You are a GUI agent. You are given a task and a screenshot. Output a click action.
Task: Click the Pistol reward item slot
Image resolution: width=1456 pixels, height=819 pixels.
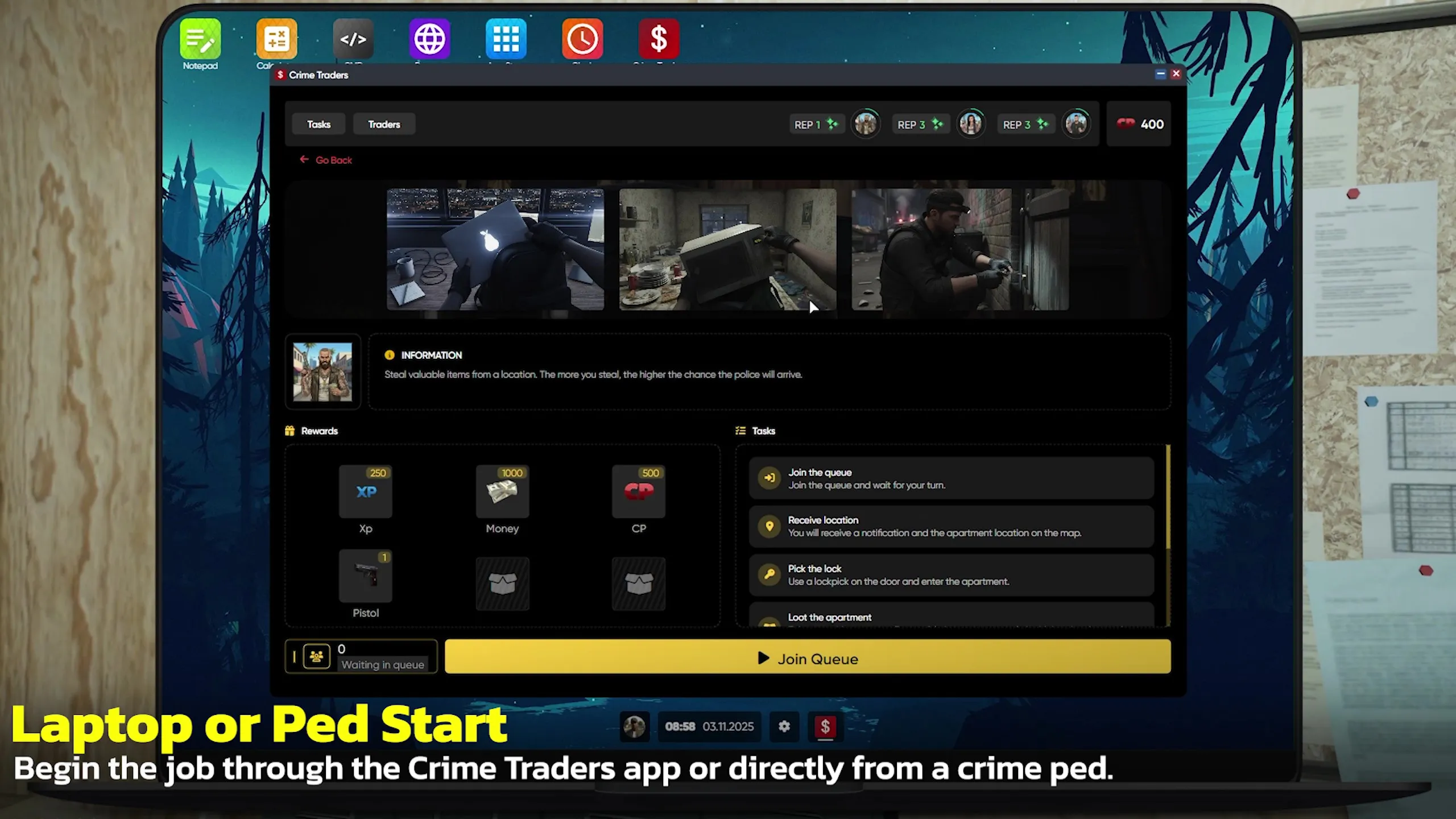tap(365, 576)
